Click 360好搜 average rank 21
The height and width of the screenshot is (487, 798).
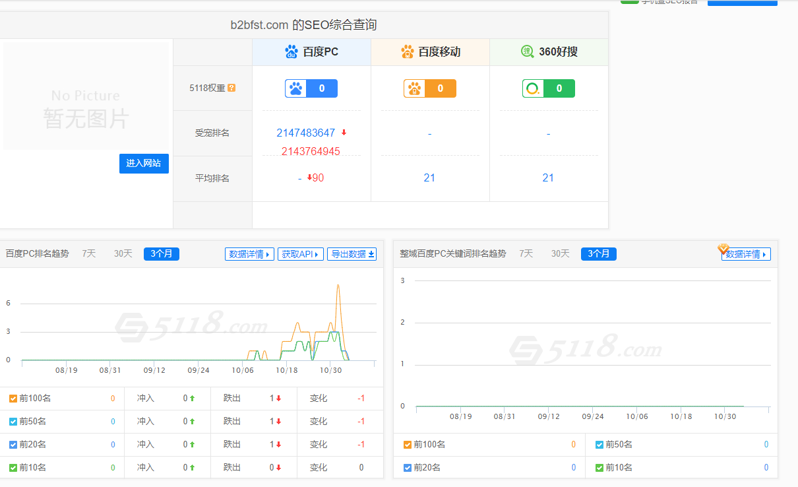pos(548,178)
